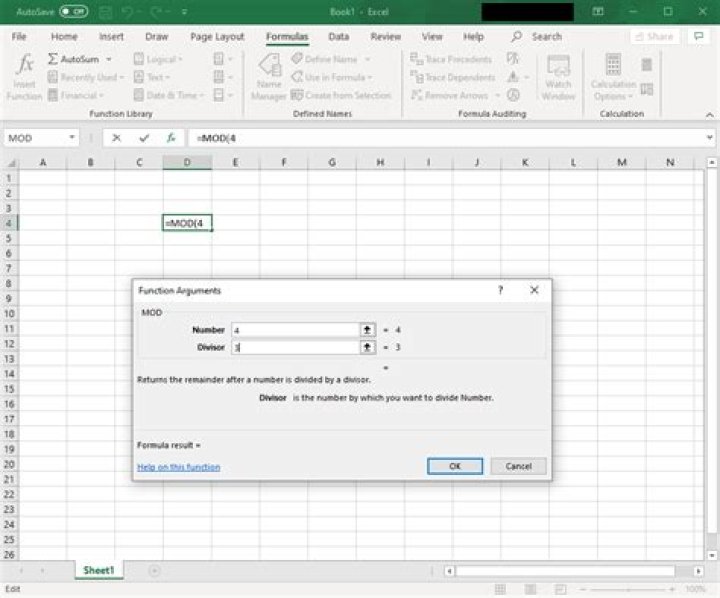The image size is (720, 598).
Task: Click the Calculate Sheet icon
Action: 647,89
